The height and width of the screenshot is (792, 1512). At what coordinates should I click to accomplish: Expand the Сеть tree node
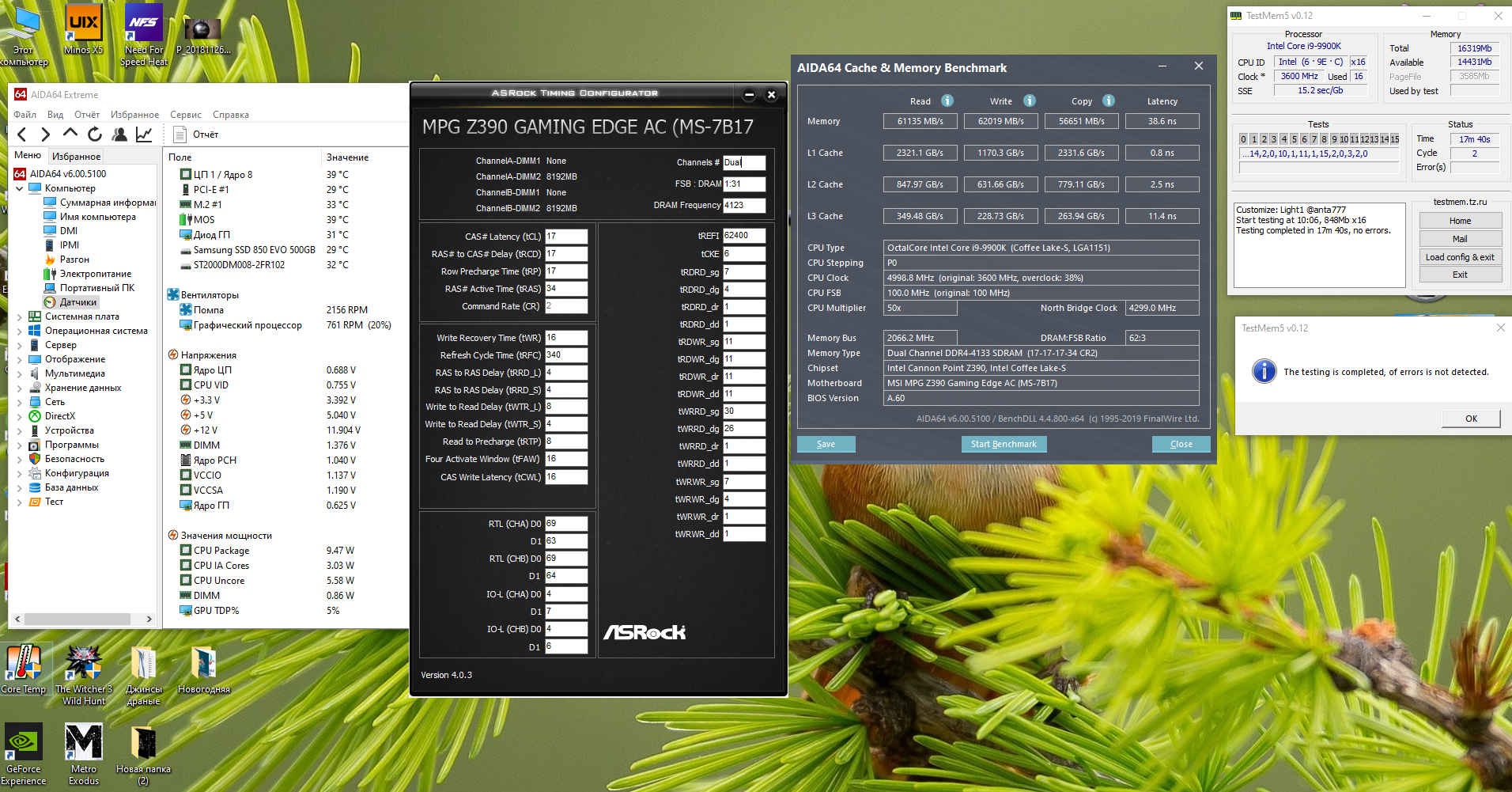20,402
